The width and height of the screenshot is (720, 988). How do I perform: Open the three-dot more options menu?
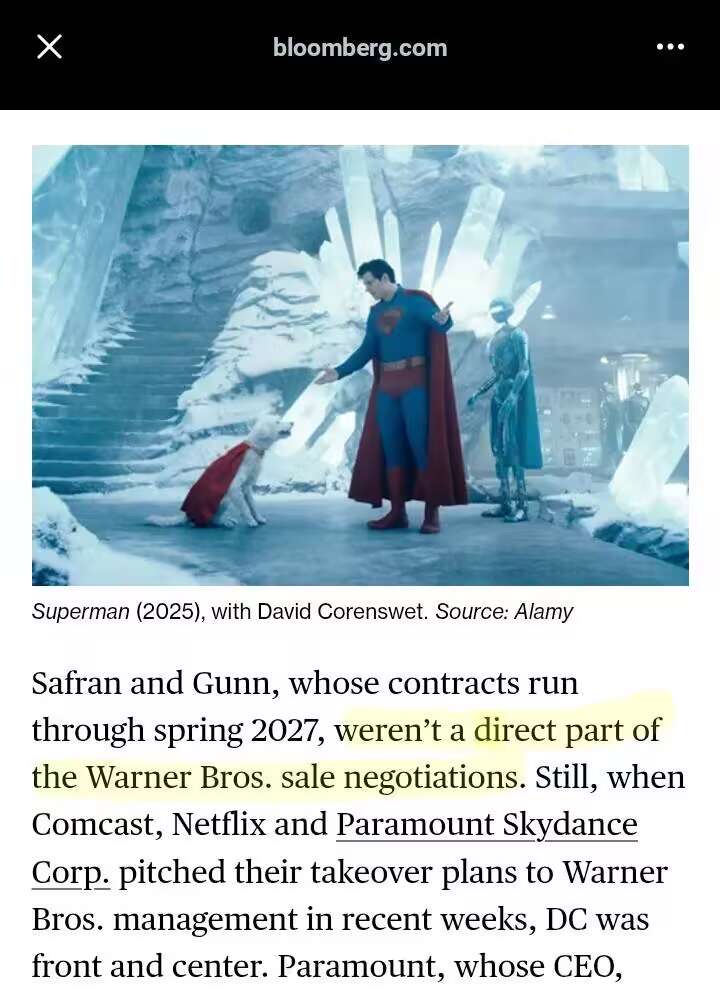[670, 47]
